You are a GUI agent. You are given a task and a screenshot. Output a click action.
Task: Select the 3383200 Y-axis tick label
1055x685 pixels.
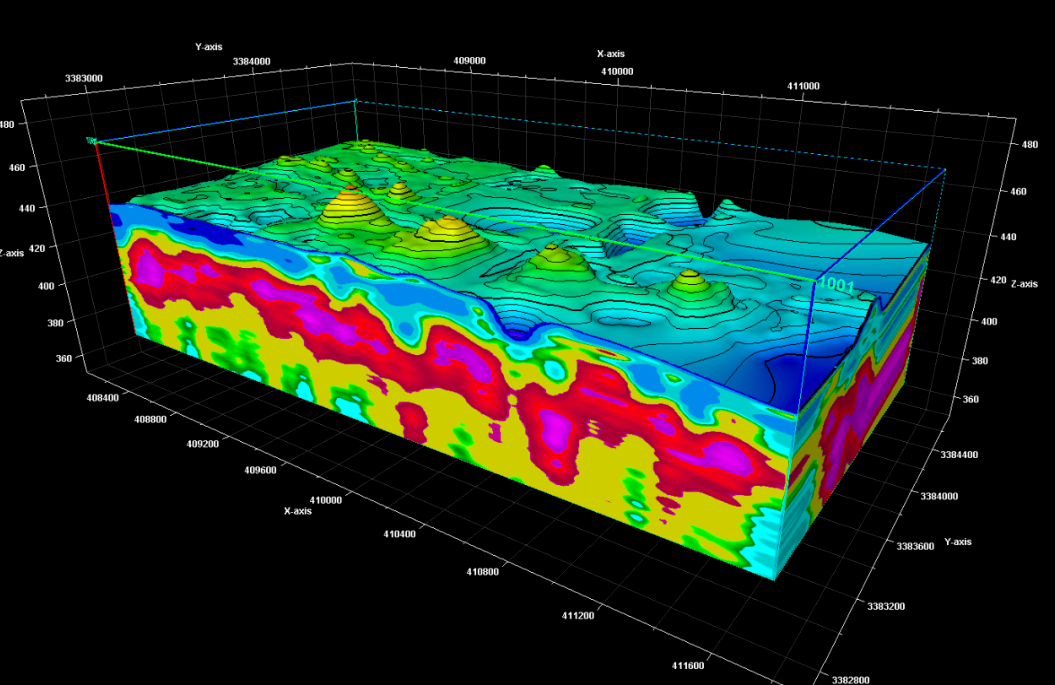tap(881, 606)
